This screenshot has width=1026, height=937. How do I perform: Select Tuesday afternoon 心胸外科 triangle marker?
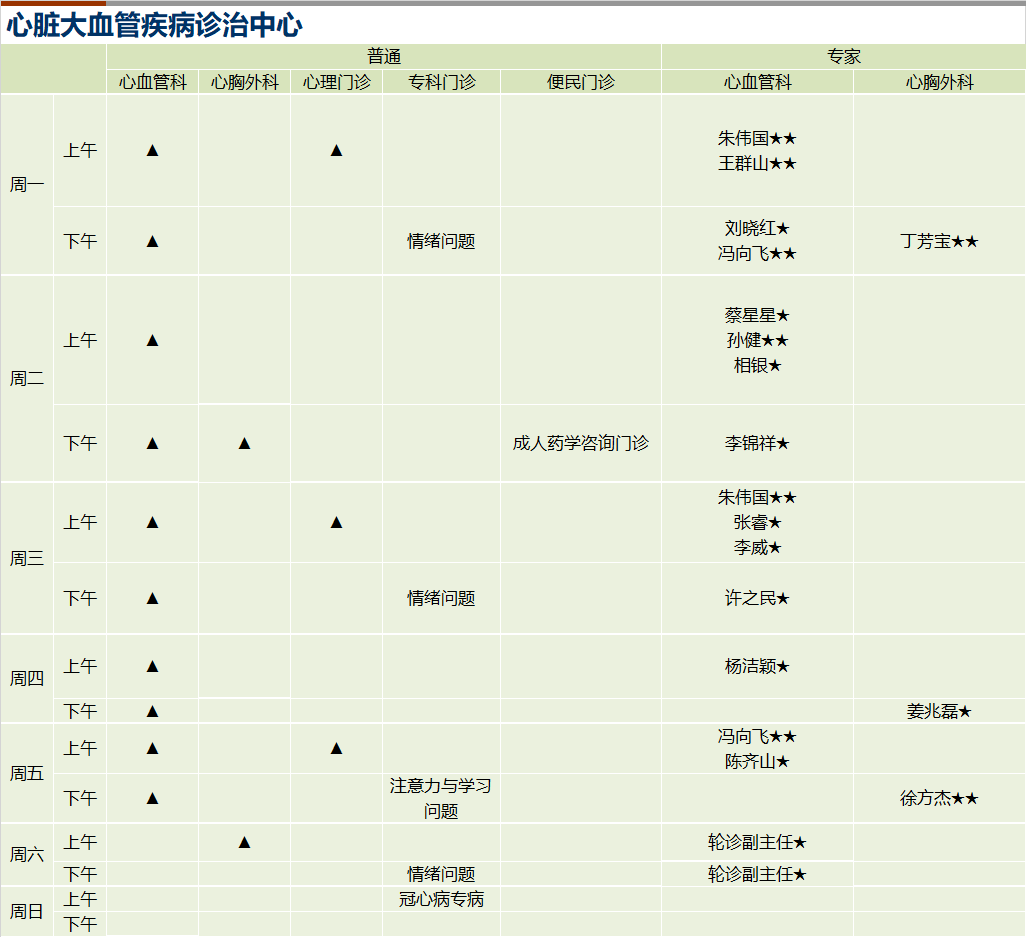244,443
